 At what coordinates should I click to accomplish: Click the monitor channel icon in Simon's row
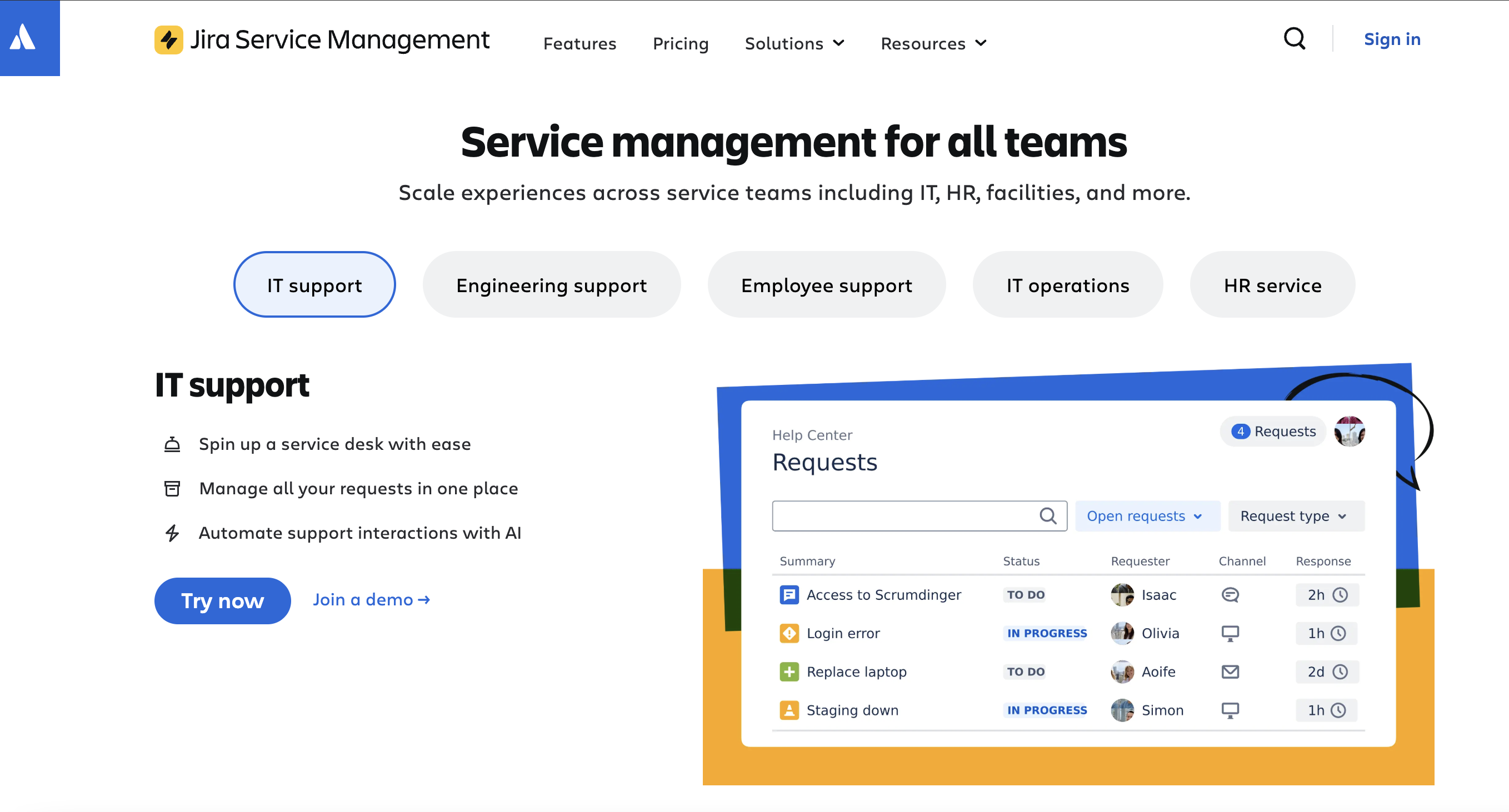1230,711
